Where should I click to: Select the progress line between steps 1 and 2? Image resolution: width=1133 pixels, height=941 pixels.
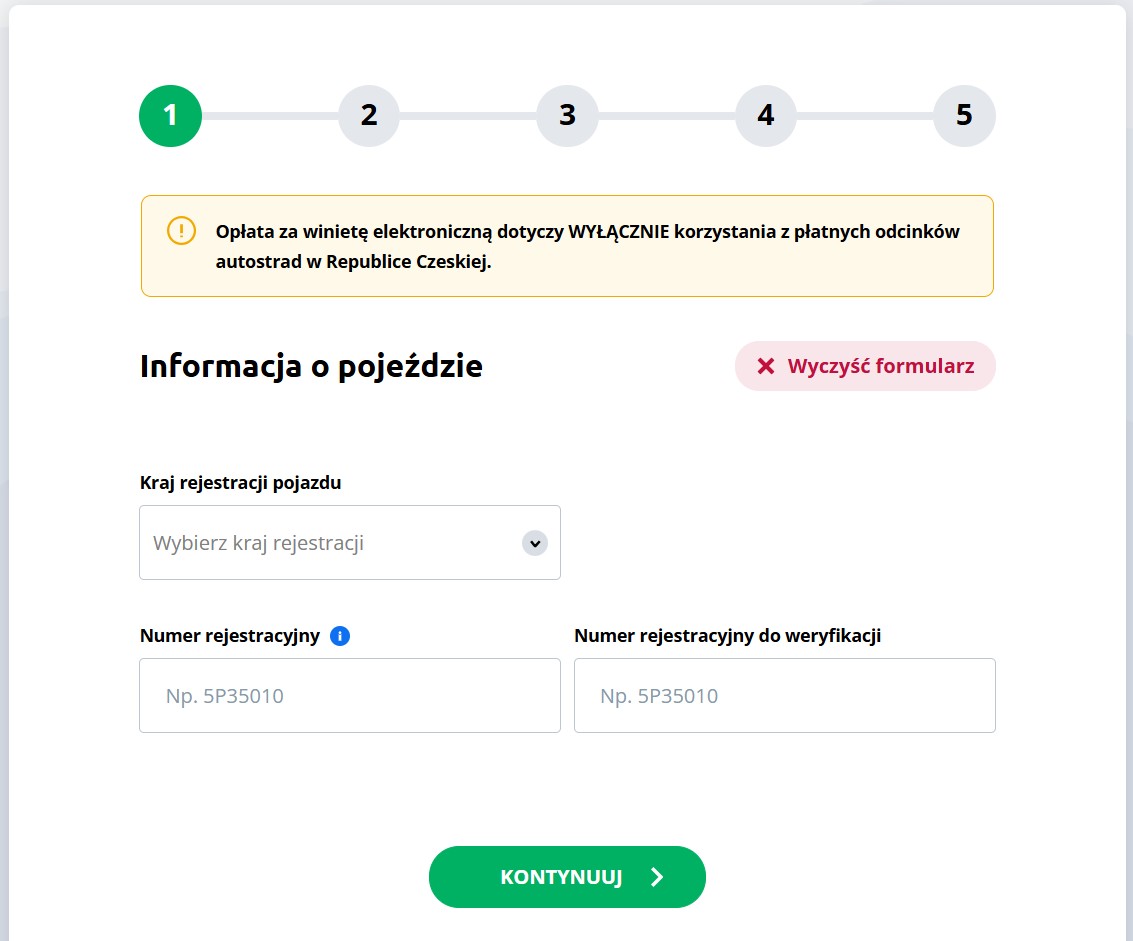(x=270, y=116)
